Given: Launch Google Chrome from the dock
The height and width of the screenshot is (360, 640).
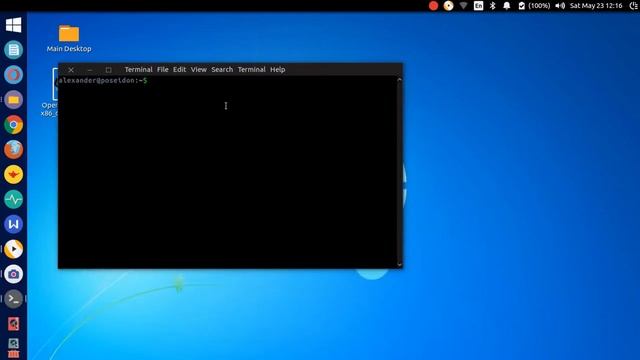Looking at the screenshot, I should 13,124.
